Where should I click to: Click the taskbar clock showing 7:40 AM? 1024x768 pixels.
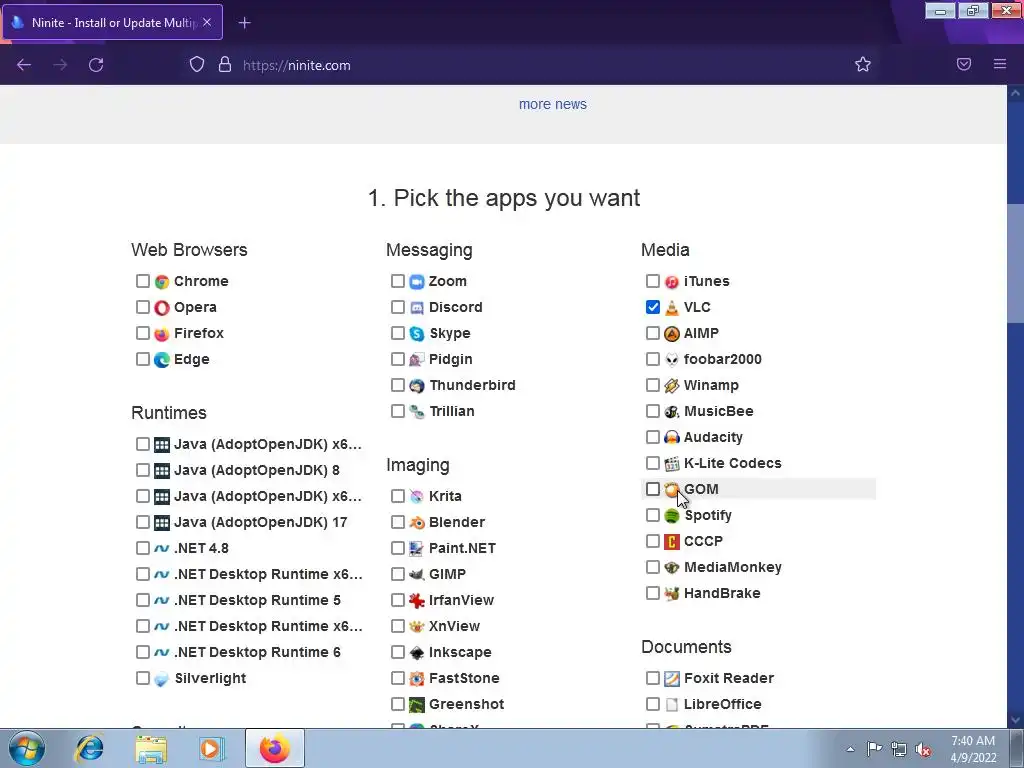coord(973,749)
